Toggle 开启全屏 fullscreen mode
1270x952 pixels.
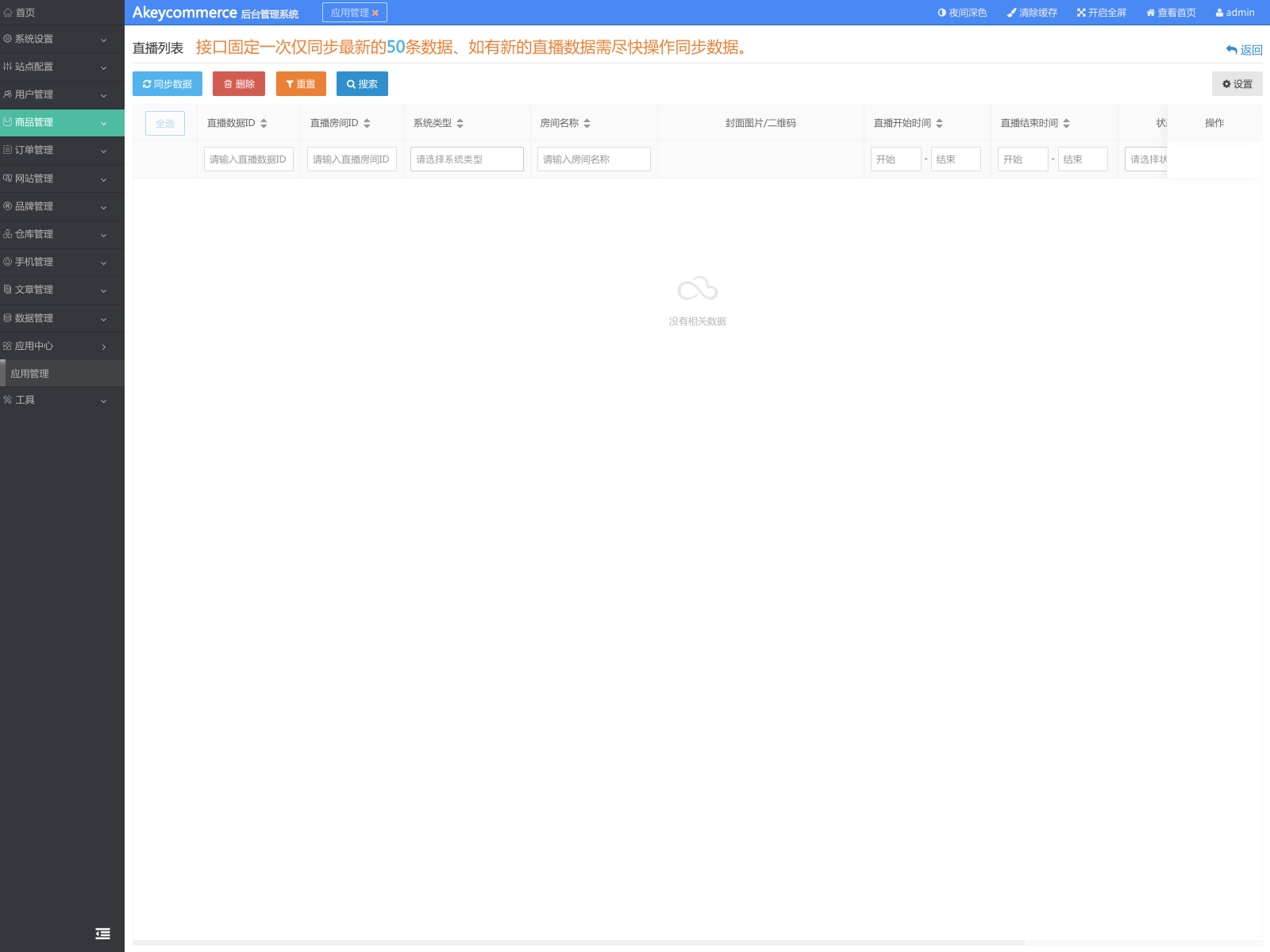coord(1102,13)
